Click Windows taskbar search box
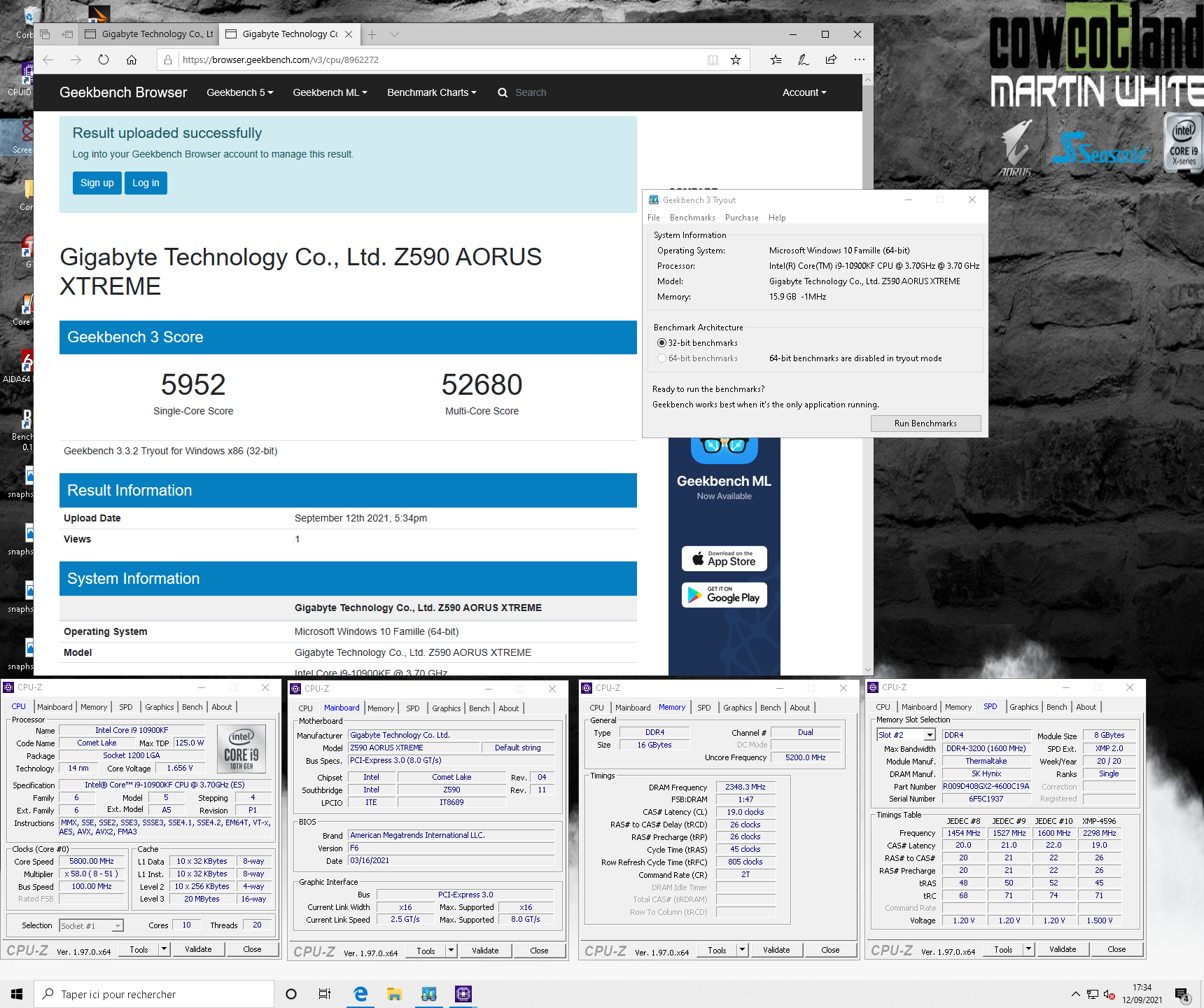Screen dimensions: 1204x1008 click(x=154, y=994)
